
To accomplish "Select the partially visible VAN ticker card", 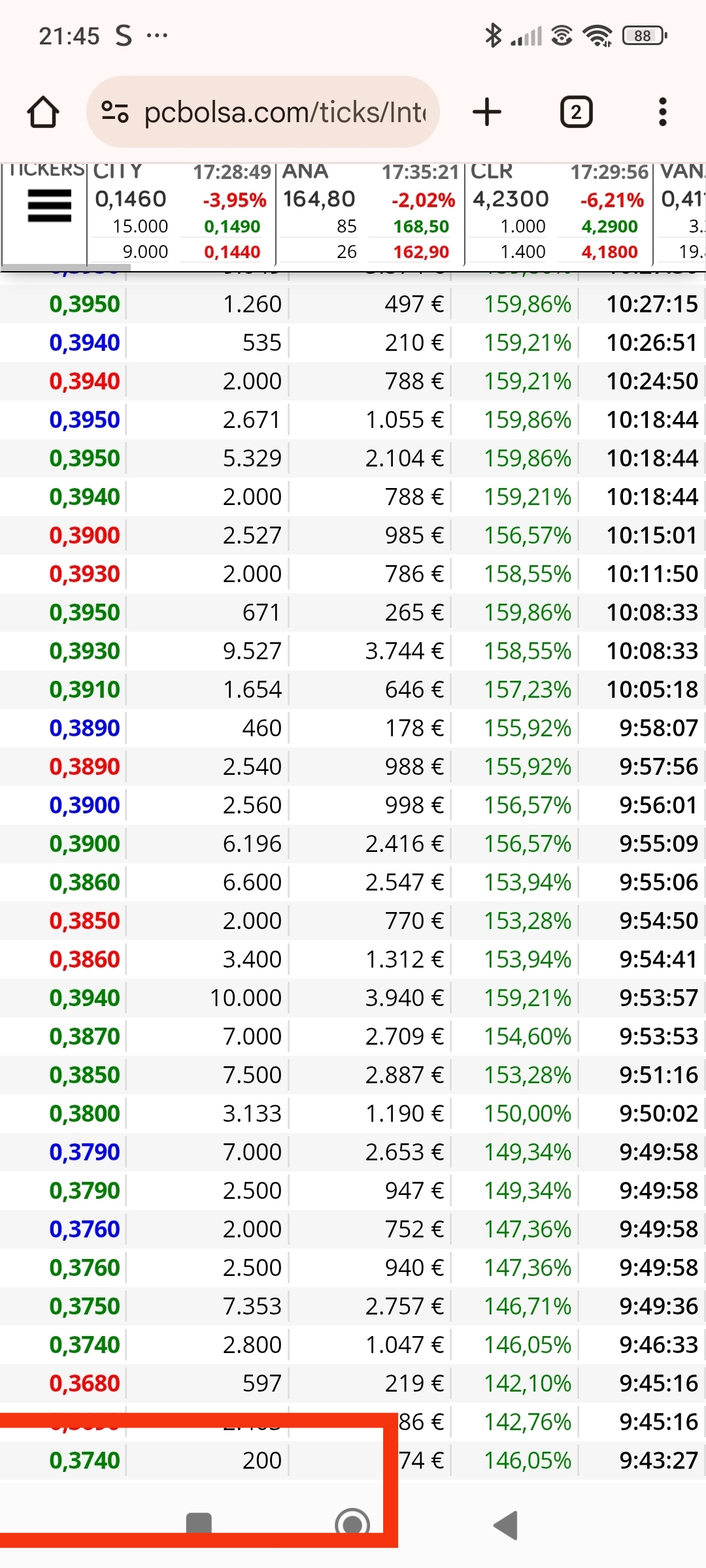I will click(x=680, y=213).
